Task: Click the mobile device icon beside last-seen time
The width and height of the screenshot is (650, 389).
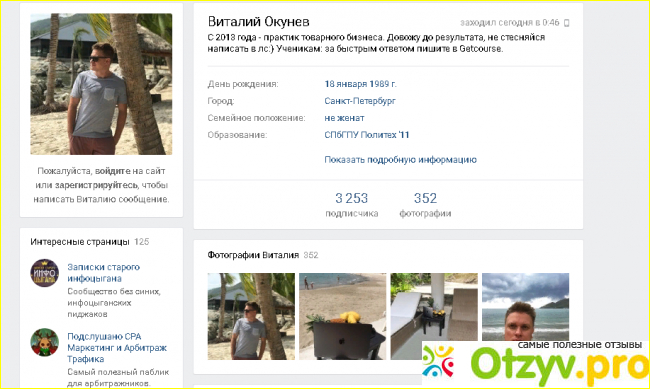Action: coord(567,23)
